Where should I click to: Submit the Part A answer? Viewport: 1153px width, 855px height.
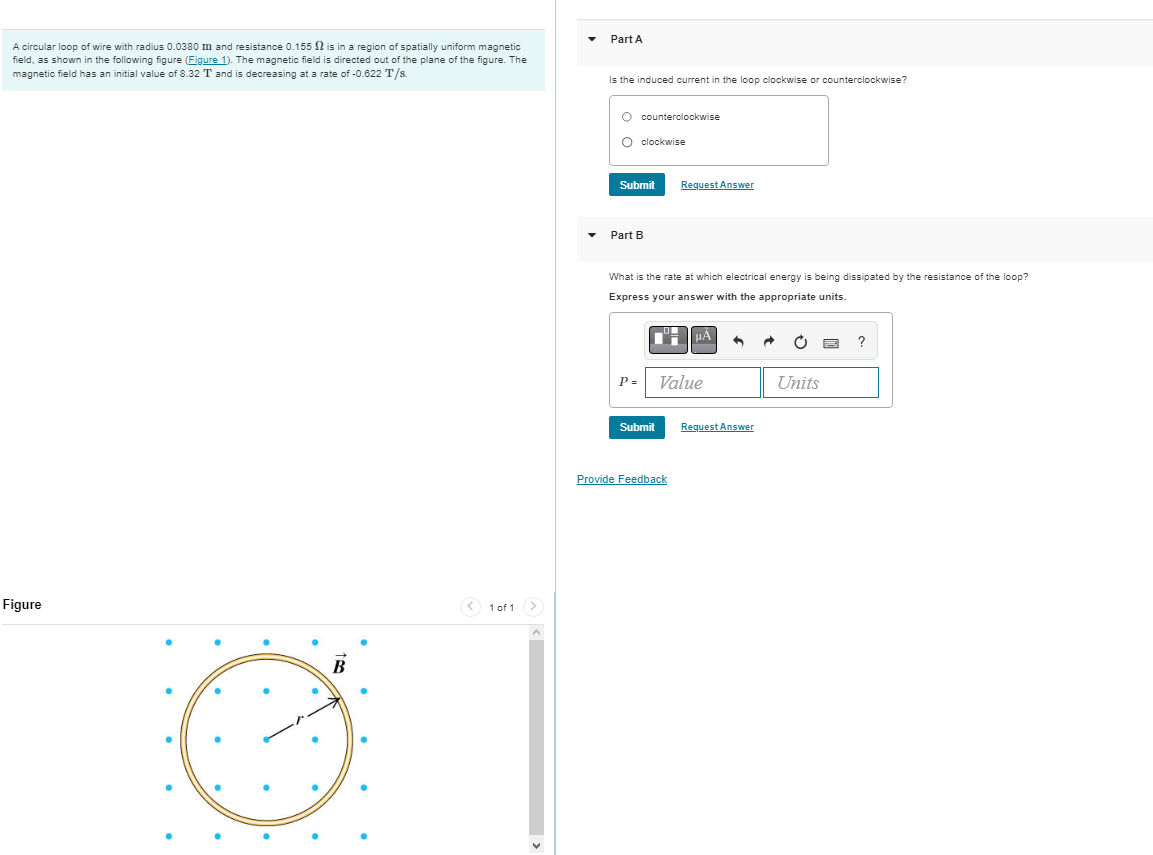pos(636,184)
